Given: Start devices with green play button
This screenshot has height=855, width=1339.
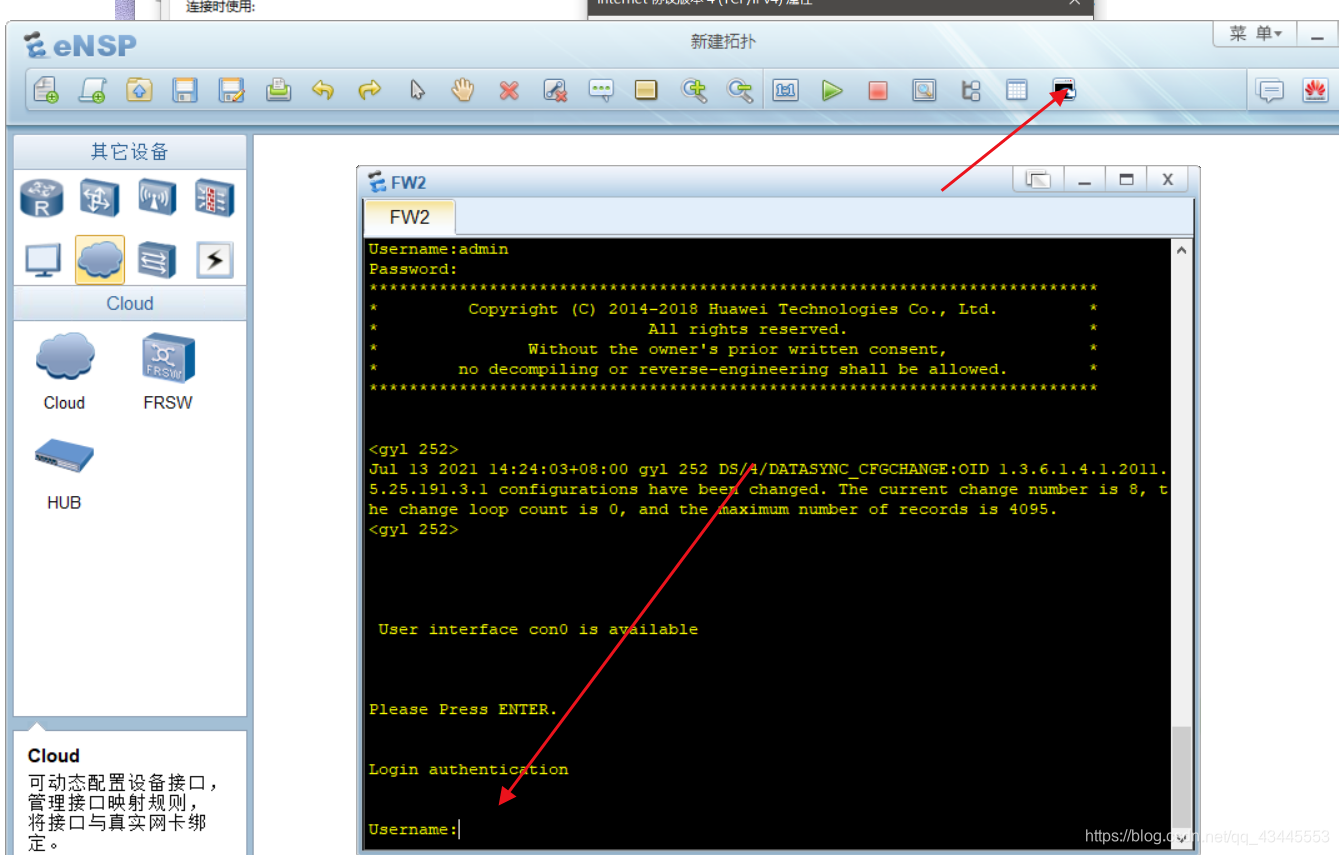Looking at the screenshot, I should tap(832, 91).
